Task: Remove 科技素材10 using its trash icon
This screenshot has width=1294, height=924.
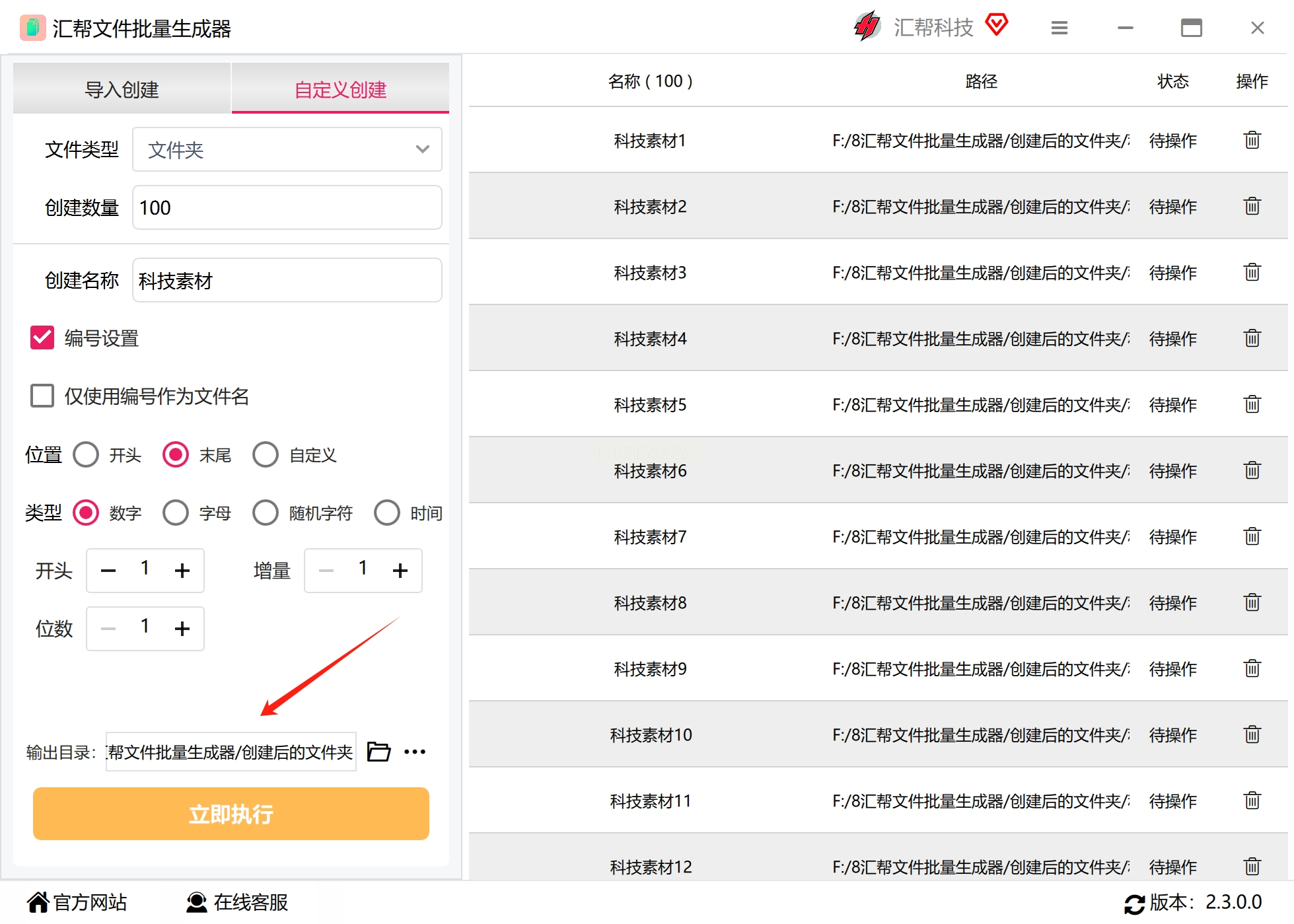Action: click(1252, 734)
